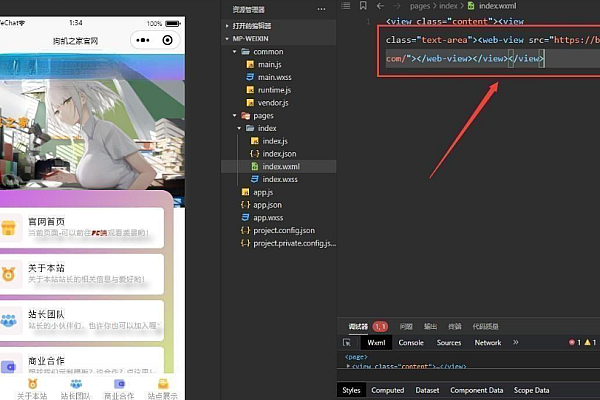Click the page tag in Wxml tree
The image size is (600, 400).
coord(356,357)
